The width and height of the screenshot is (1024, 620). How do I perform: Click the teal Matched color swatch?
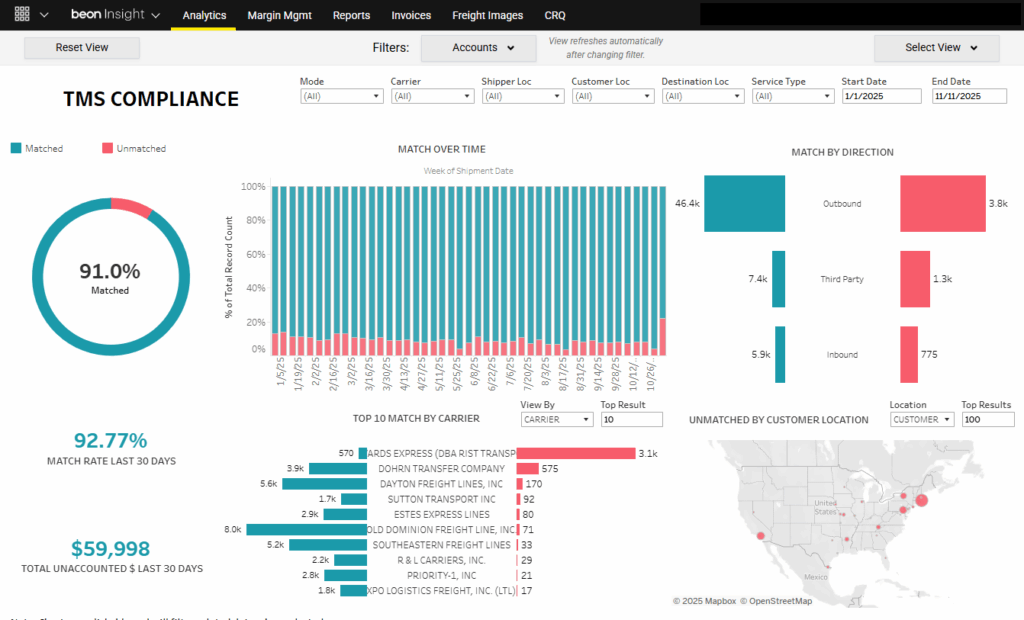pos(14,147)
